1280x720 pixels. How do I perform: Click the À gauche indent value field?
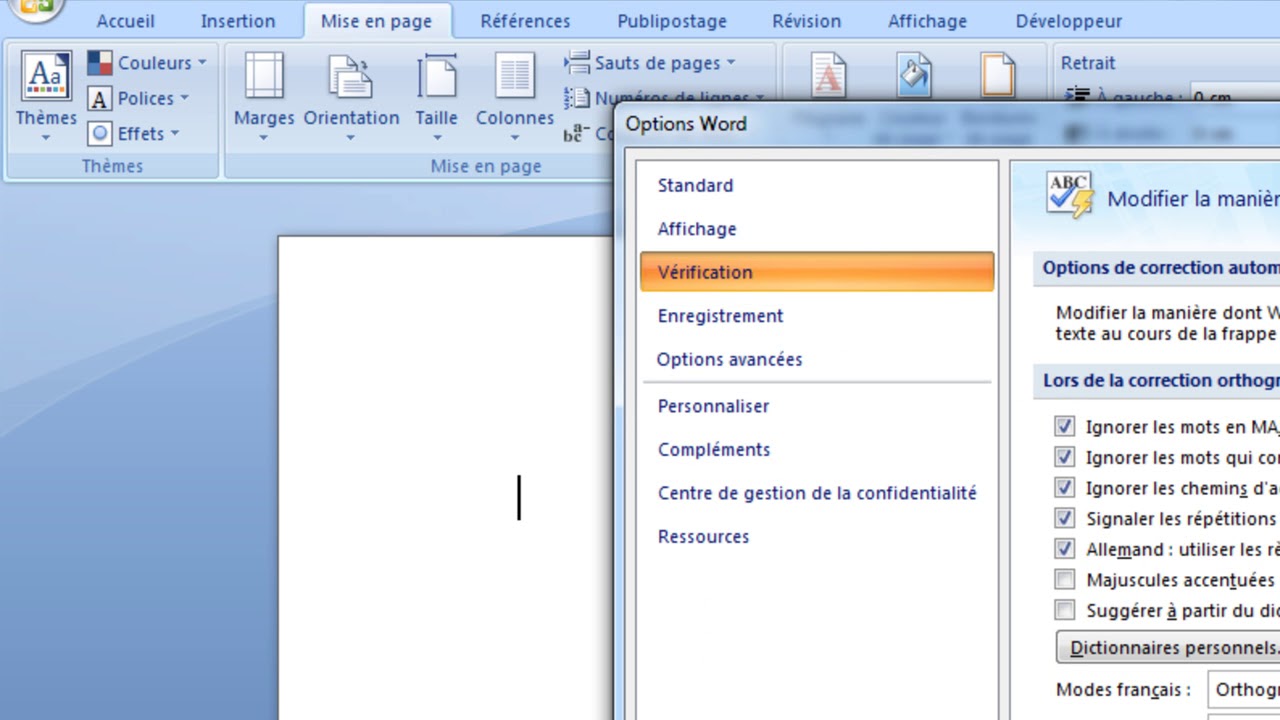click(x=1235, y=96)
